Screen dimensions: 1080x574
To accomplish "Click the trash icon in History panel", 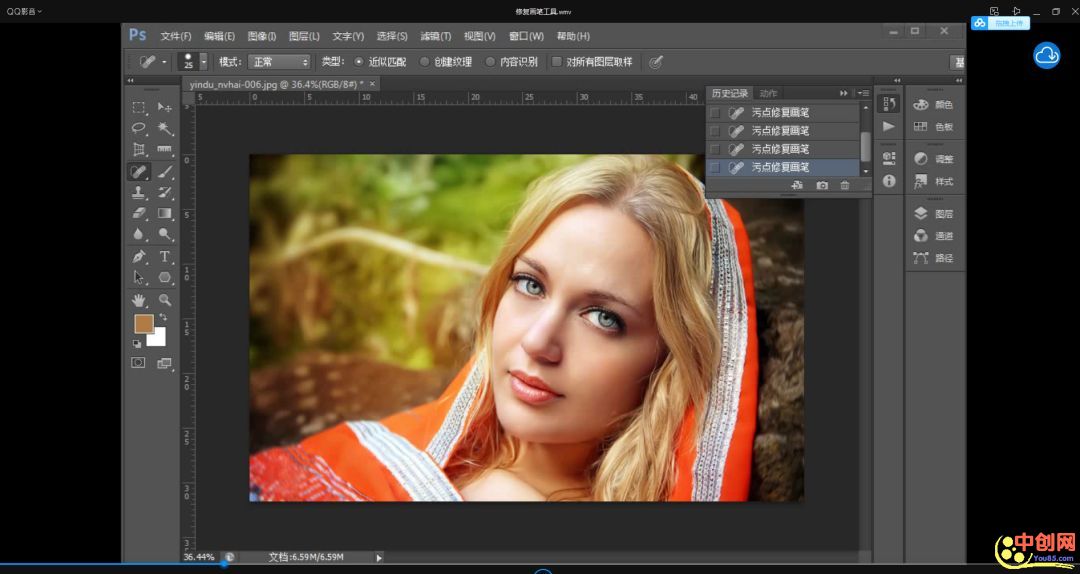I will [845, 185].
